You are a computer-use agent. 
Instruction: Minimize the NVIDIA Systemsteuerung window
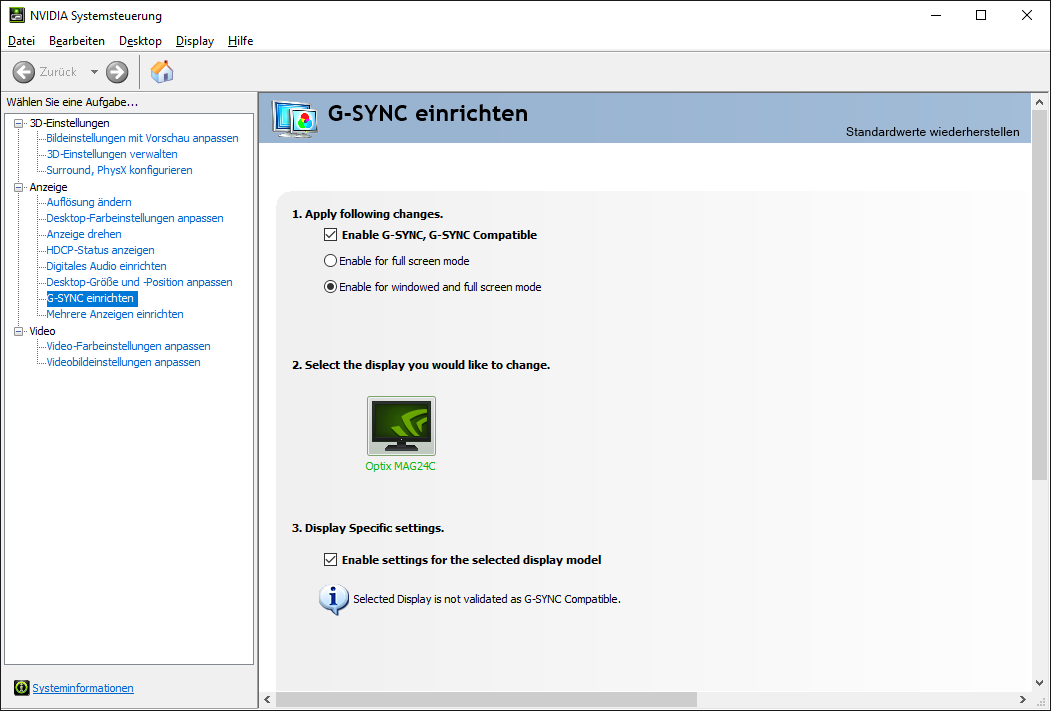click(936, 15)
